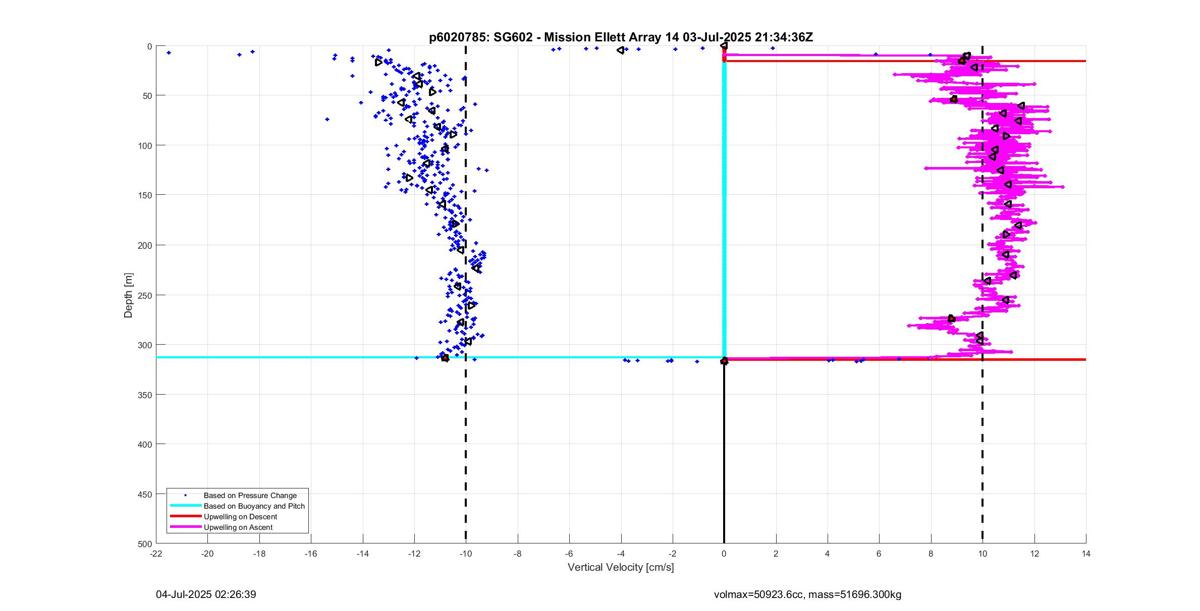Click the '6' velocity axis tick label

point(879,553)
